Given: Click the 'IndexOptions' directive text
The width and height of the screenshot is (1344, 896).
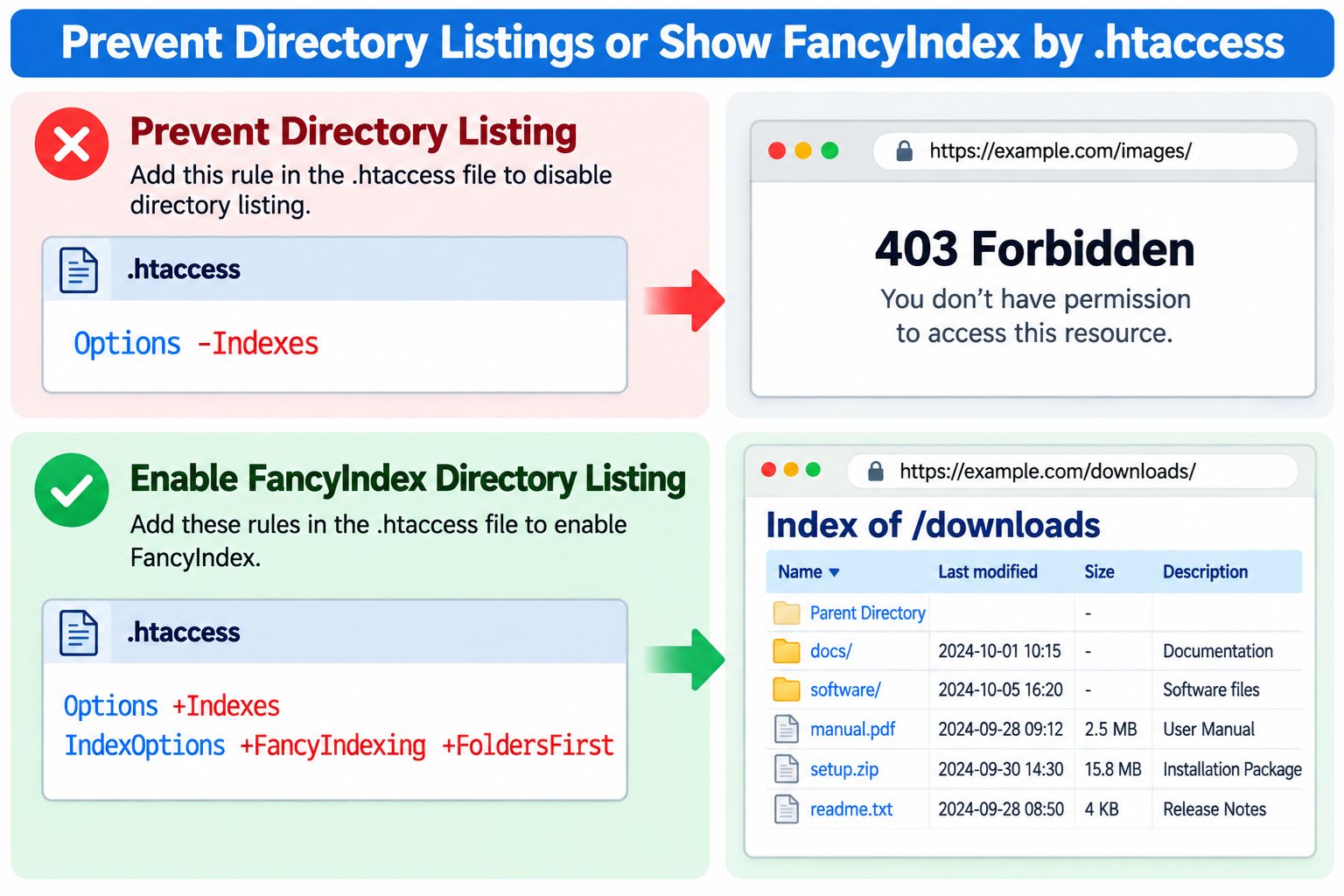Looking at the screenshot, I should pos(144,745).
